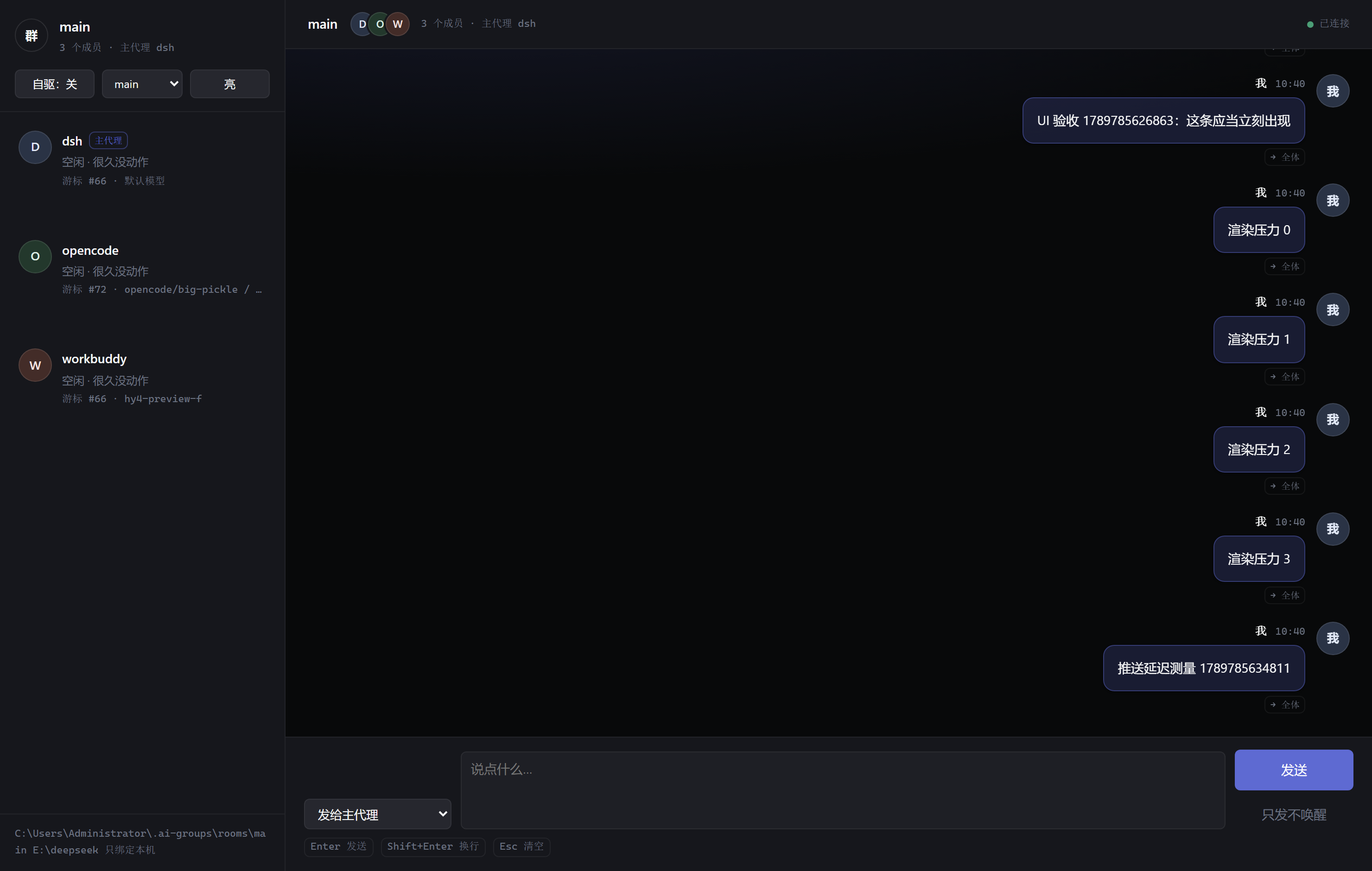The width and height of the screenshot is (1372, 871).
Task: Toggle the 只发不唤醒 option
Action: [x=1293, y=814]
